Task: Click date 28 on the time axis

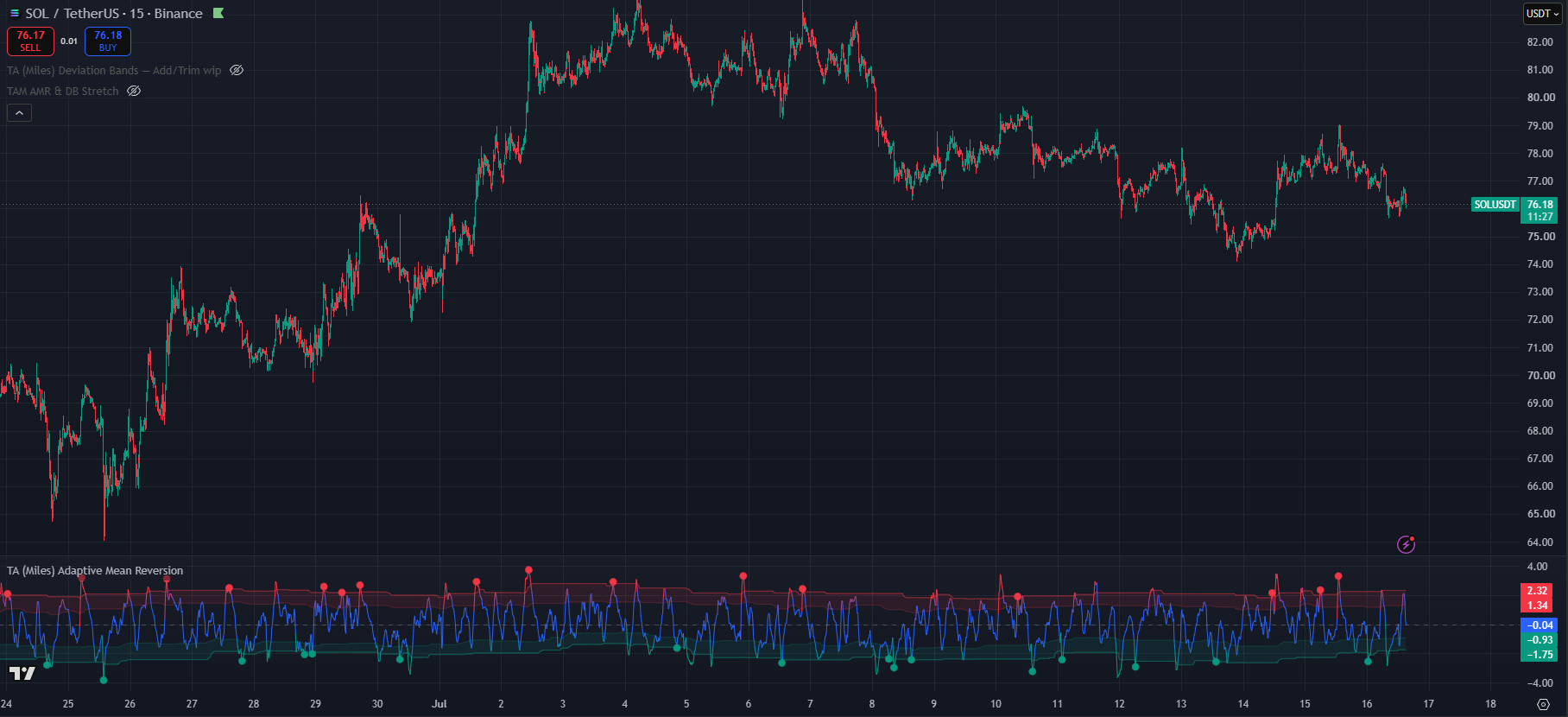Action: click(x=254, y=704)
